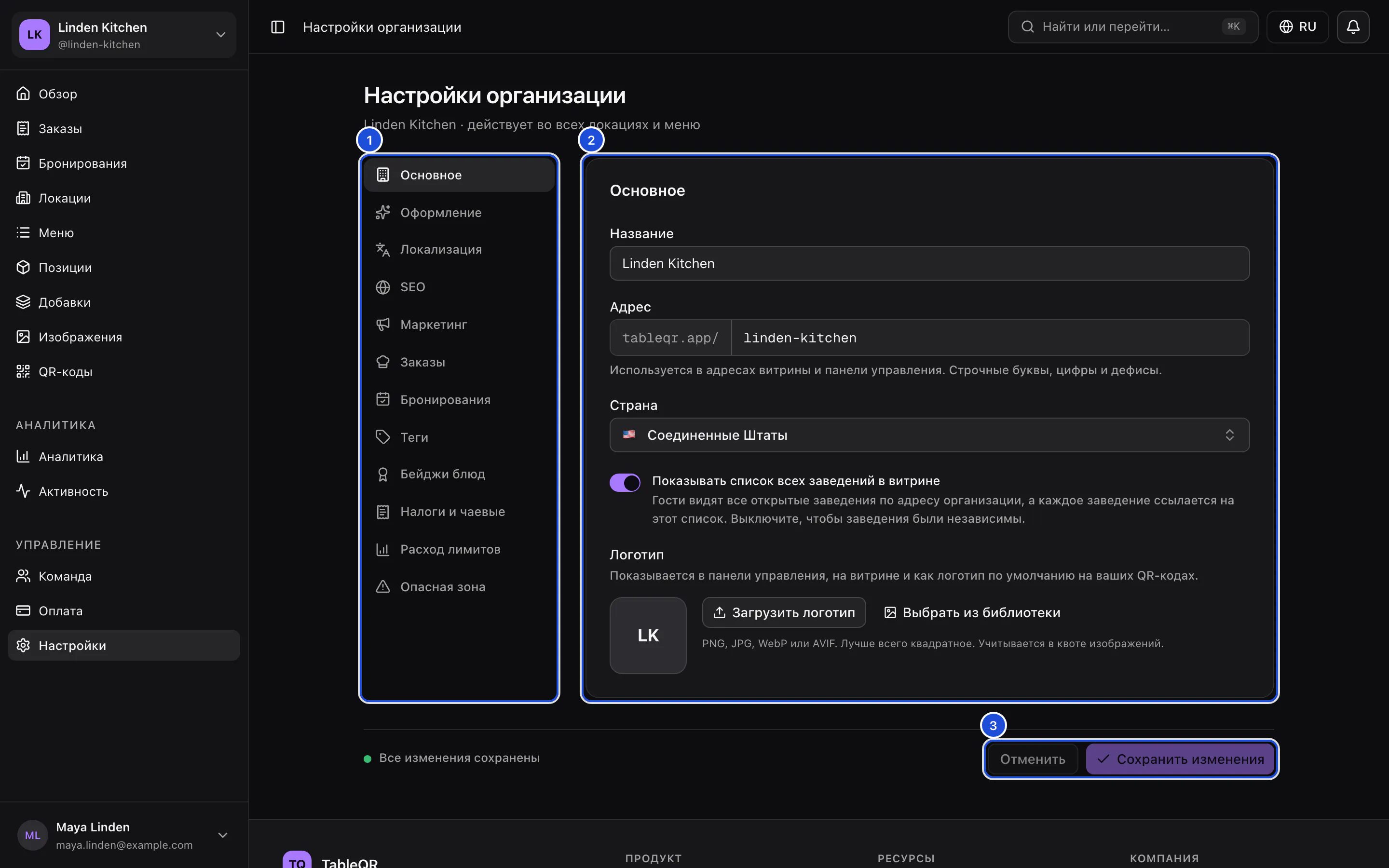This screenshot has width=1389, height=868.
Task: Open Настройки in sidebar
Action: [x=124, y=645]
